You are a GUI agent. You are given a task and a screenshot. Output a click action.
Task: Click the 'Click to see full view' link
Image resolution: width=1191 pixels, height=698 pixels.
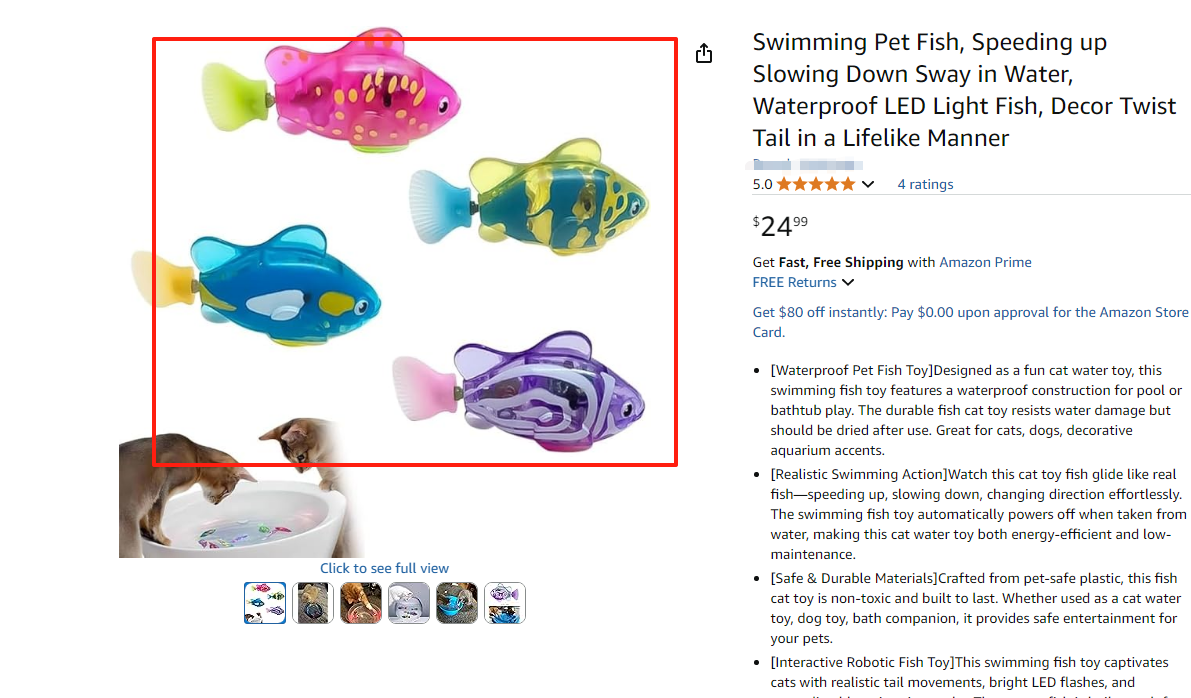click(x=384, y=568)
